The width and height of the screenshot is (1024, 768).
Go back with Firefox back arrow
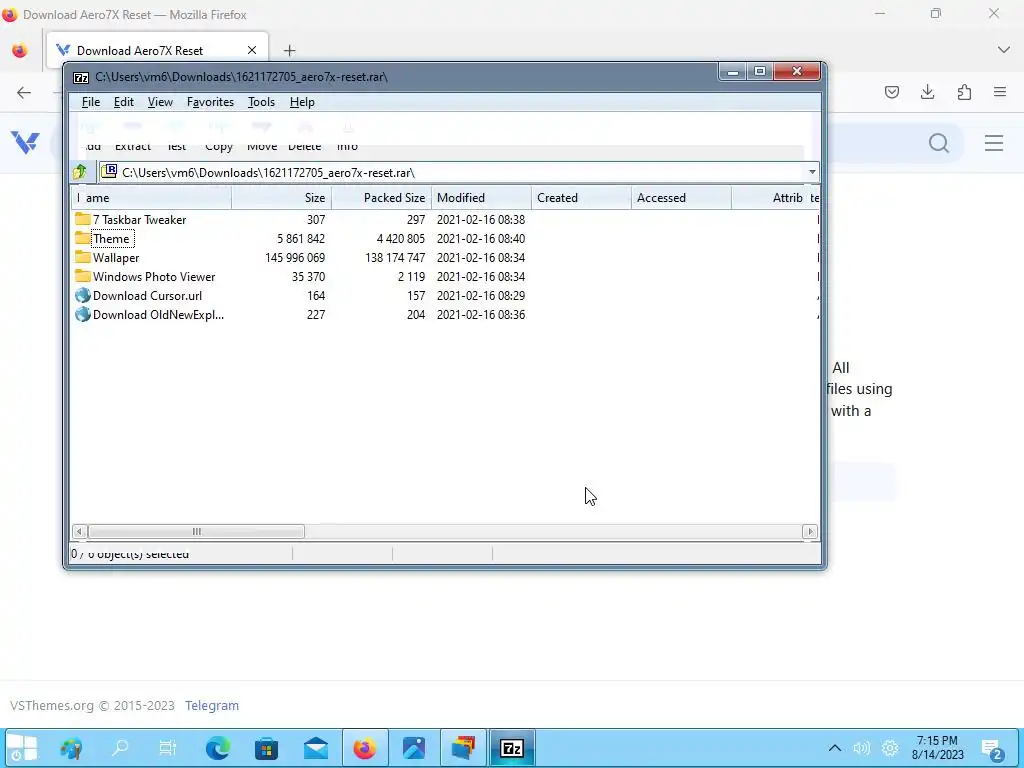24,92
